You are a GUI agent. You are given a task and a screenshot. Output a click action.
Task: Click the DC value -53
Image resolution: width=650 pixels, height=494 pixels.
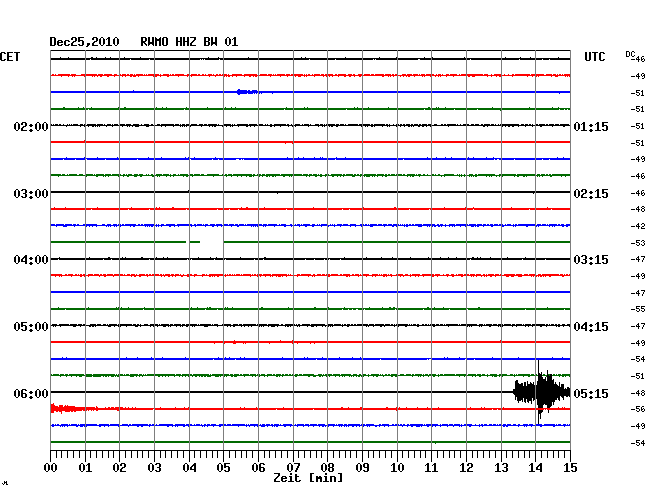click(638, 243)
